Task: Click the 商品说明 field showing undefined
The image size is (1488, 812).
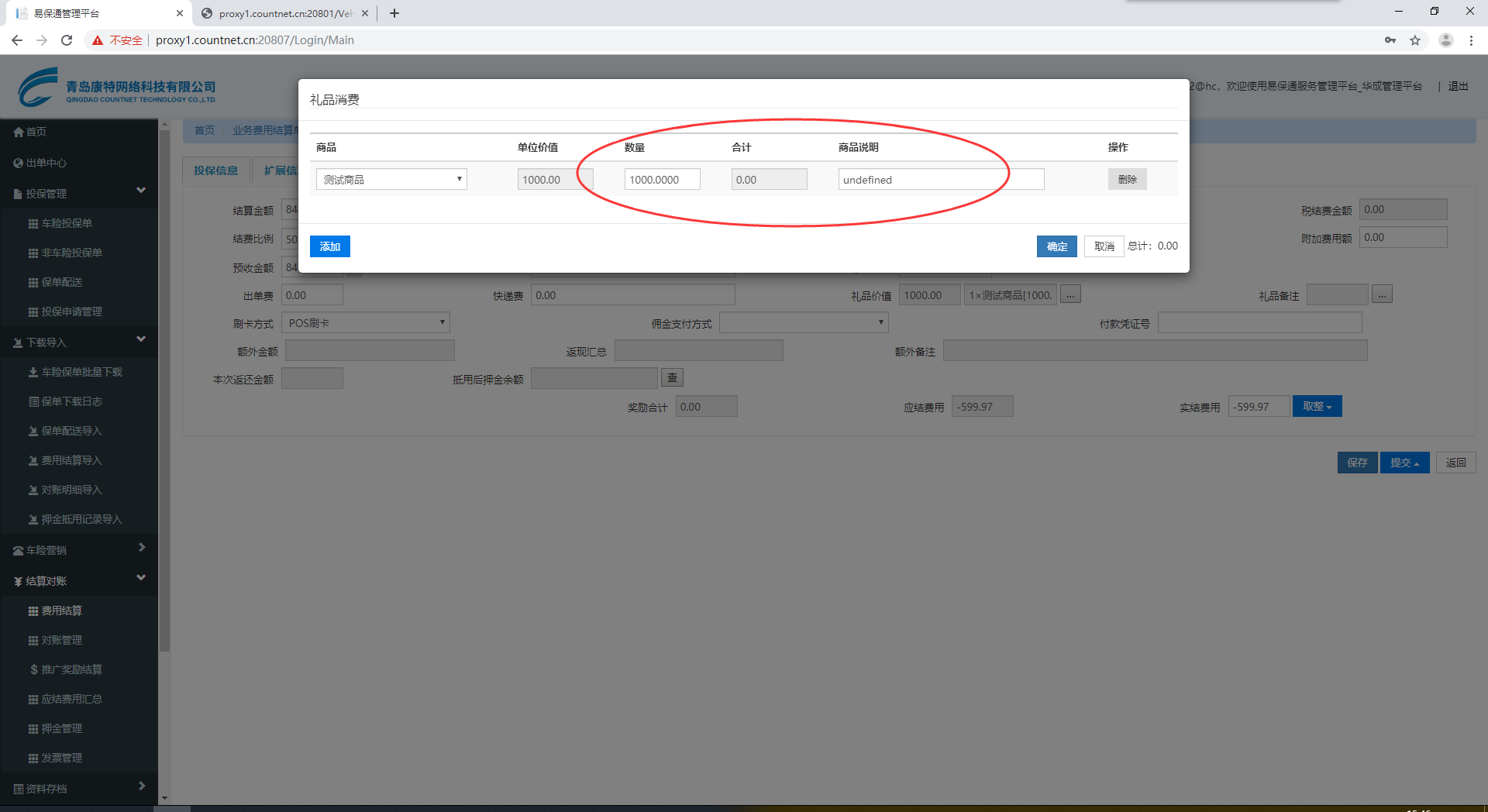Action: 941,179
